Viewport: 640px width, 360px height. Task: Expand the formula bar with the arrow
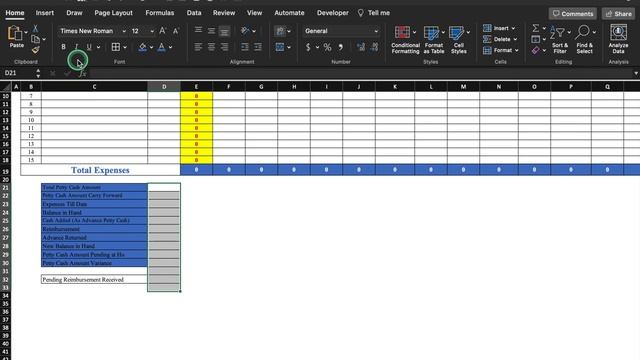click(636, 73)
